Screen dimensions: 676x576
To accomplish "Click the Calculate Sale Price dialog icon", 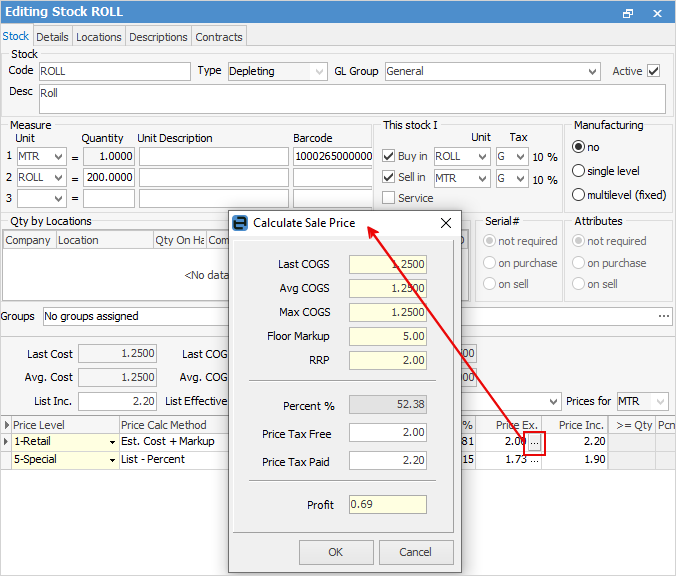I will pyautogui.click(x=240, y=223).
